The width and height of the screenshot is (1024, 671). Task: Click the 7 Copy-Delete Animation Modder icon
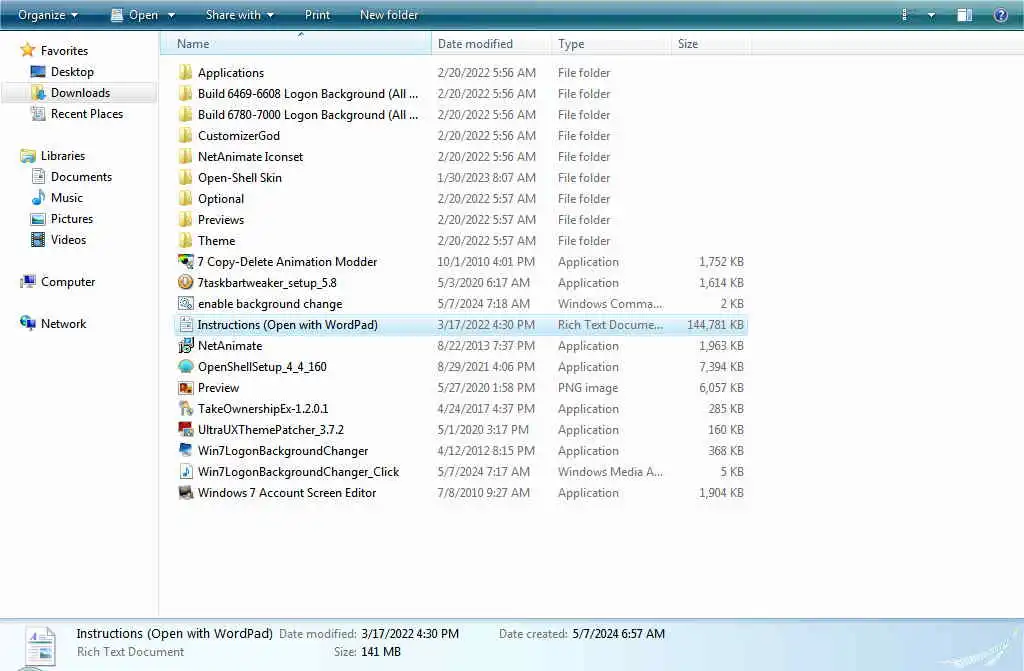(x=185, y=261)
